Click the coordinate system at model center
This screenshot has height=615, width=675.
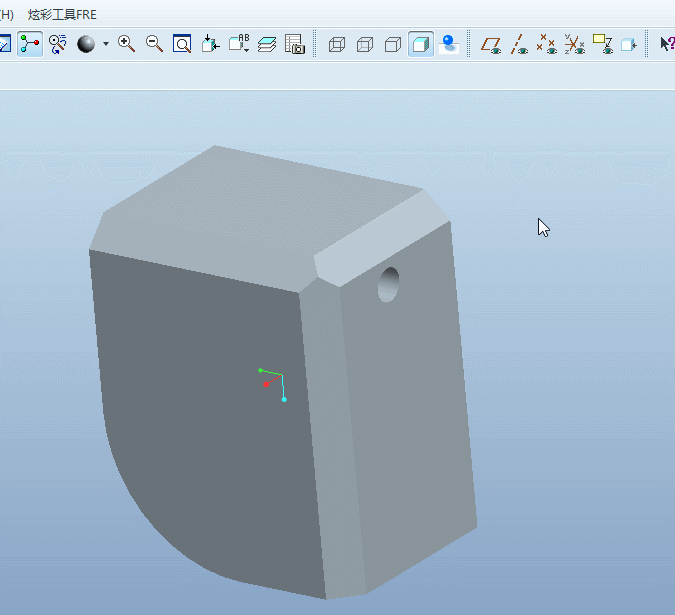point(273,384)
